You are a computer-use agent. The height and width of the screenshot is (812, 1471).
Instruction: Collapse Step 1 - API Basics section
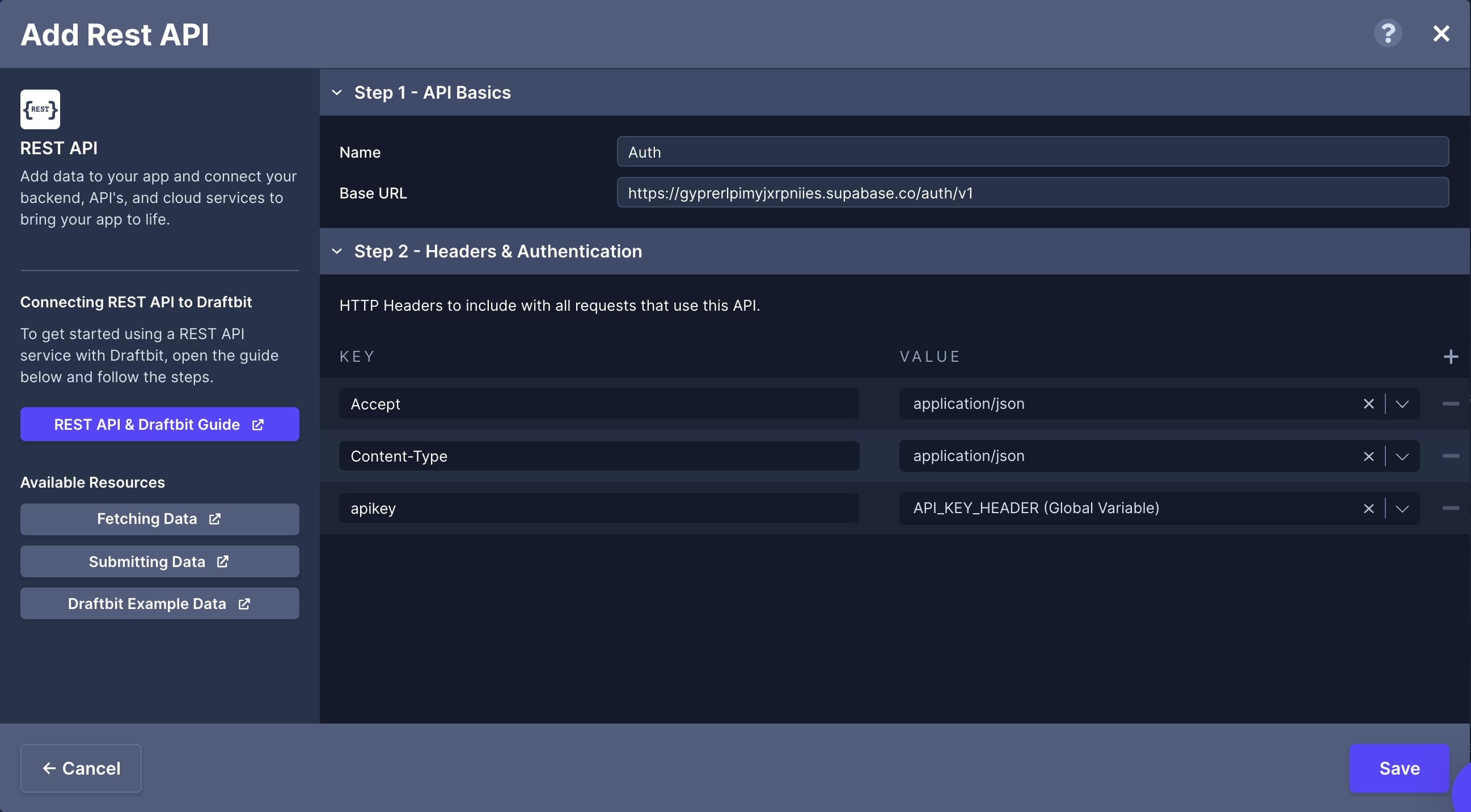coord(337,92)
